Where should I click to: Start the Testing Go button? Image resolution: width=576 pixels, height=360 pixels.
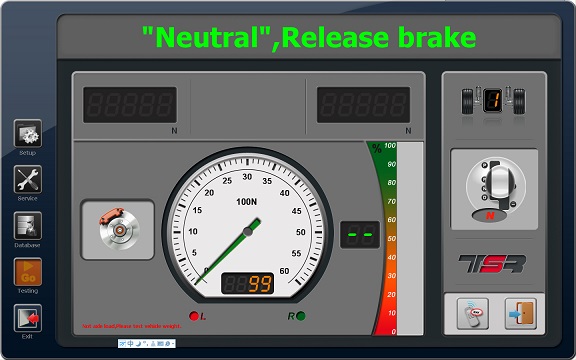[28, 272]
